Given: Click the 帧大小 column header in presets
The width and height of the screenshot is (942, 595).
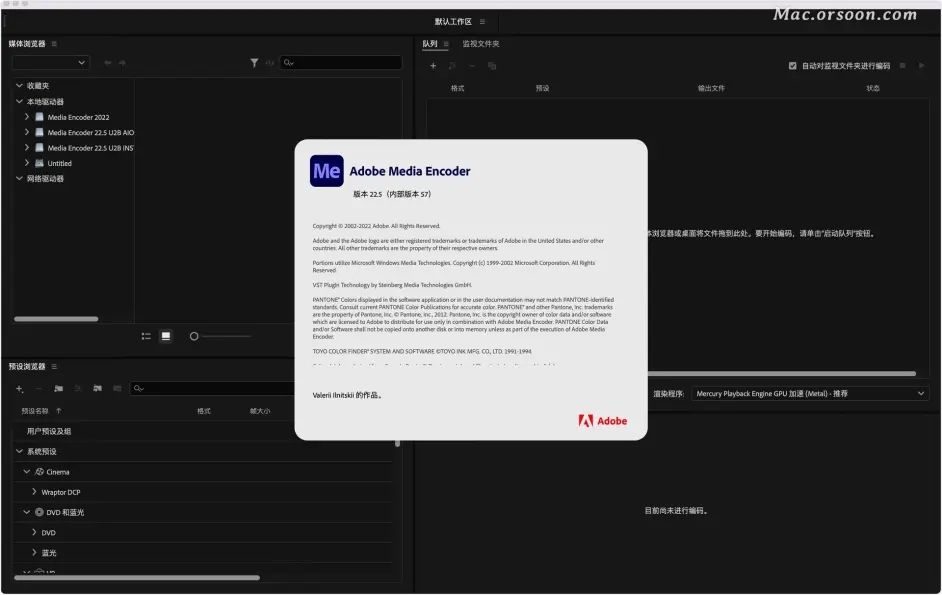Looking at the screenshot, I should (x=260, y=411).
